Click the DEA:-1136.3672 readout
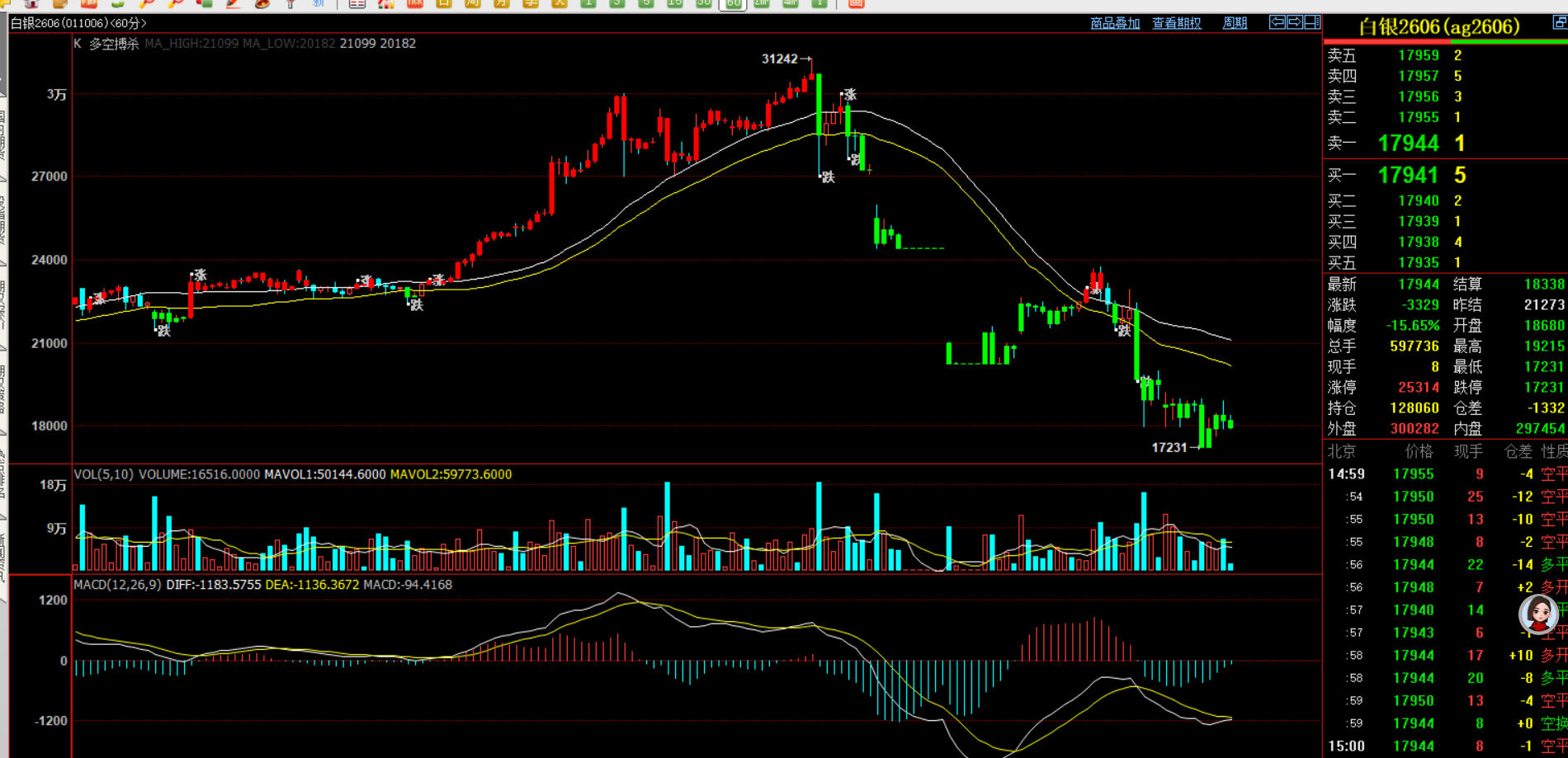The image size is (1568, 758). pos(313,585)
